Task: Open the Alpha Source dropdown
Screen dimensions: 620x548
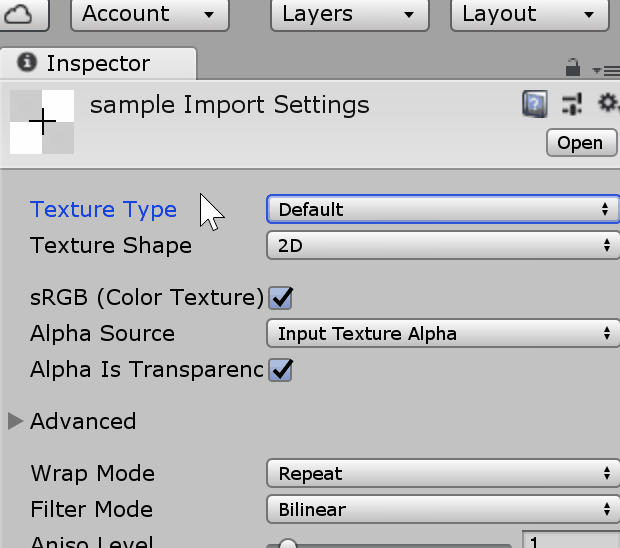Action: pos(443,333)
